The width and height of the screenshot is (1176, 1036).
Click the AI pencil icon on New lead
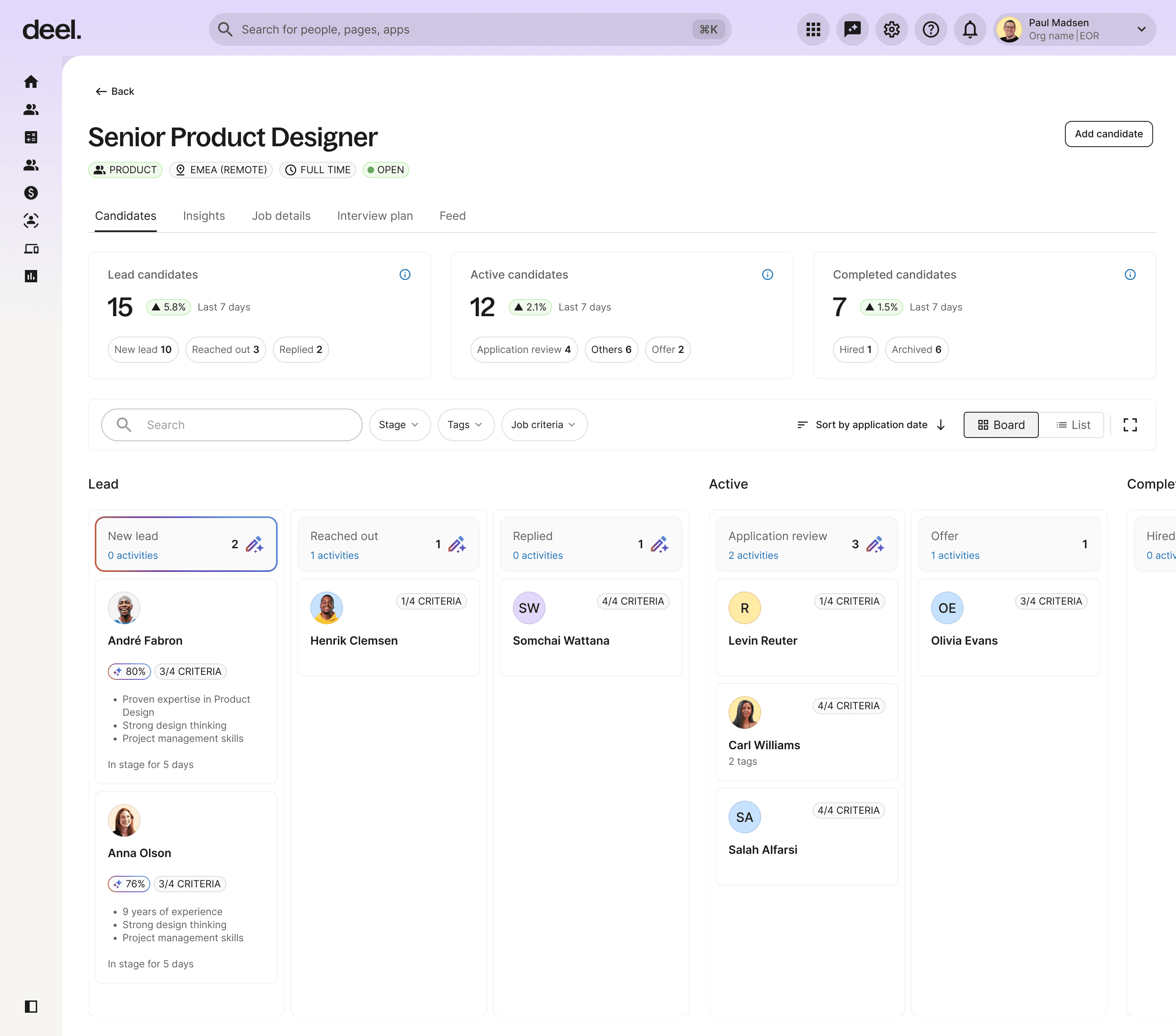point(254,544)
